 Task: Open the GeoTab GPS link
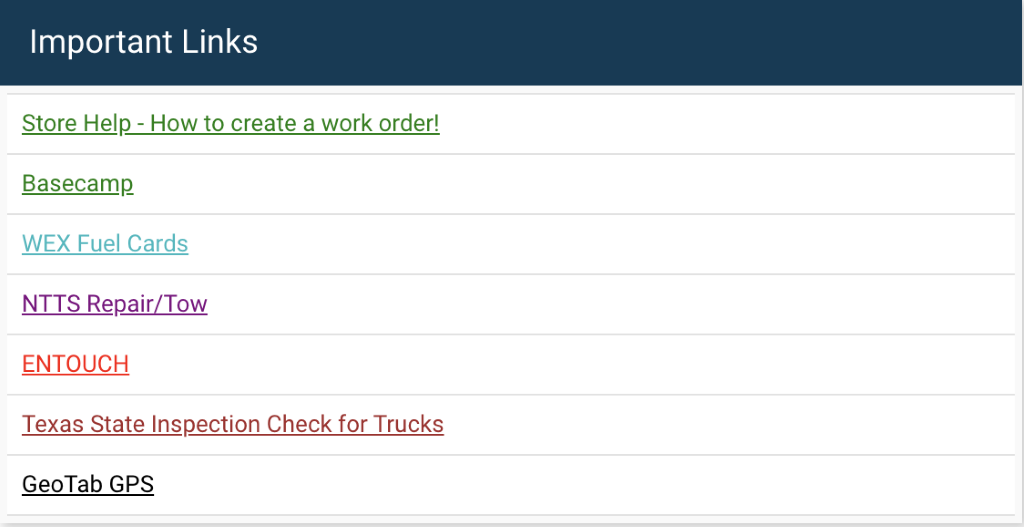[x=88, y=485]
